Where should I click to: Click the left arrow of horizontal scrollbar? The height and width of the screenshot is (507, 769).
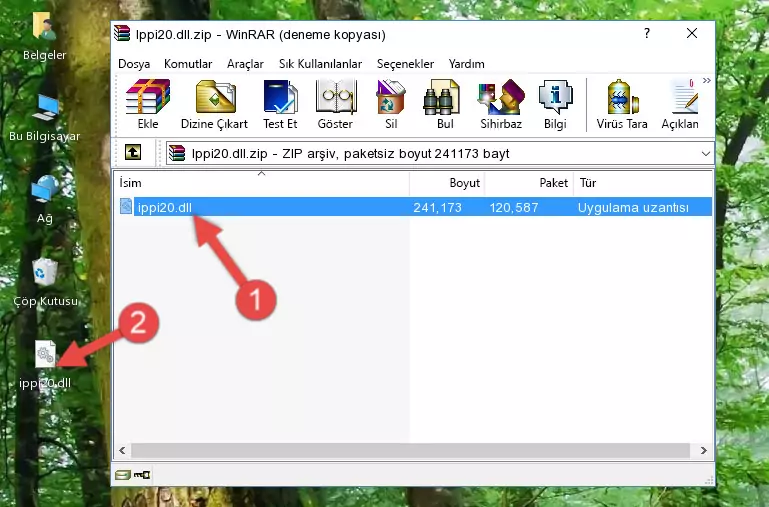122,450
